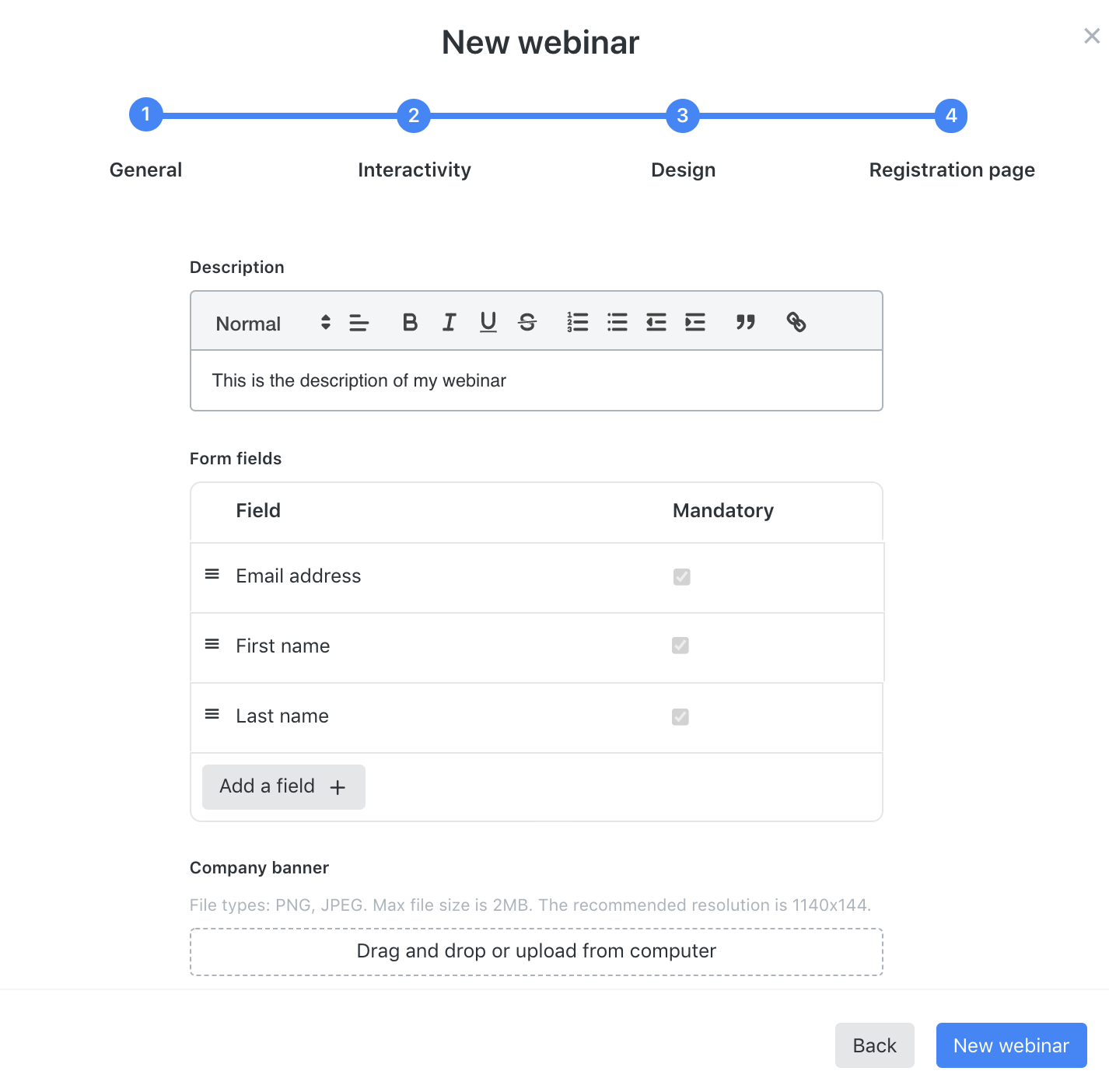Add a blockquote to the description
Screen dimensions: 1109x1092
746,322
